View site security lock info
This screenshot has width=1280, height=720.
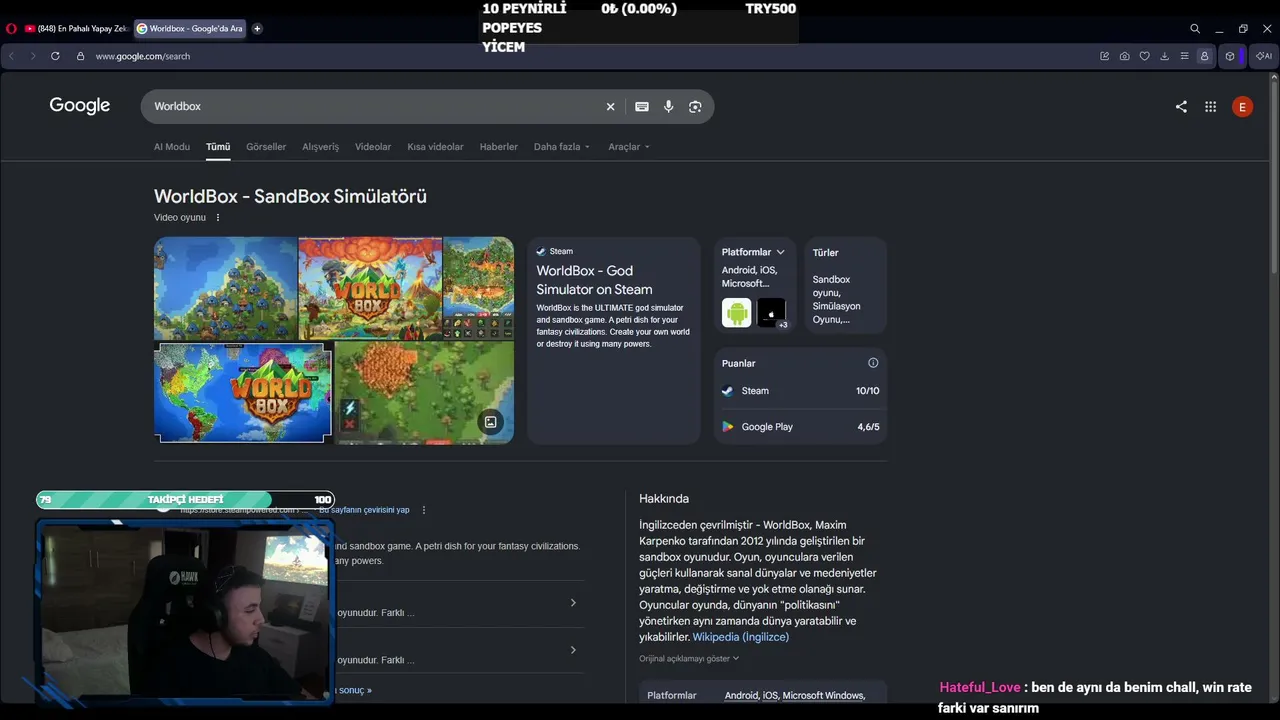pyautogui.click(x=81, y=56)
